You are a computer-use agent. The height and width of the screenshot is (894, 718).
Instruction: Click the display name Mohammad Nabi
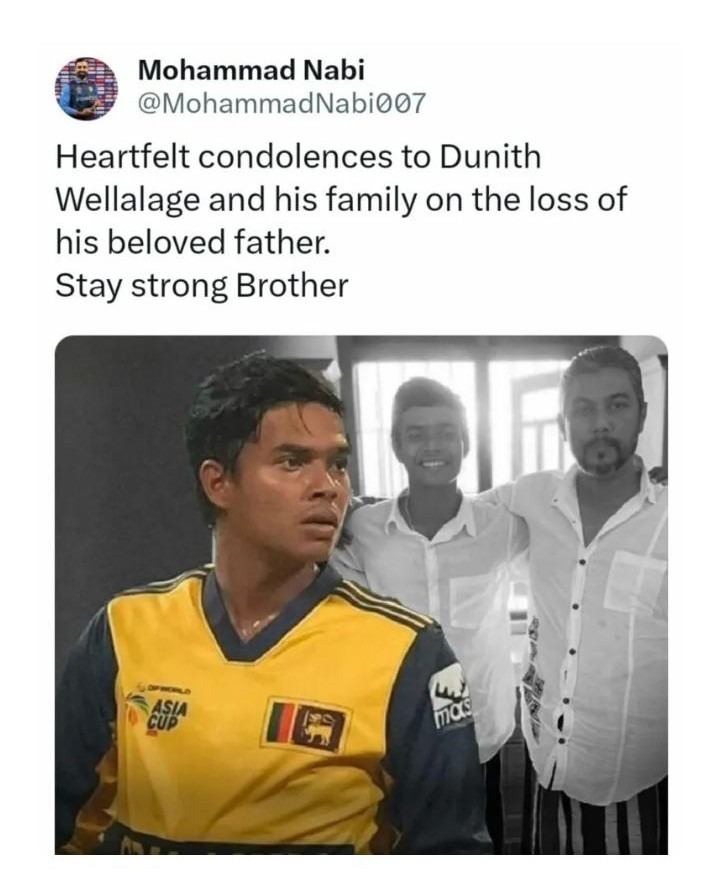tap(251, 70)
